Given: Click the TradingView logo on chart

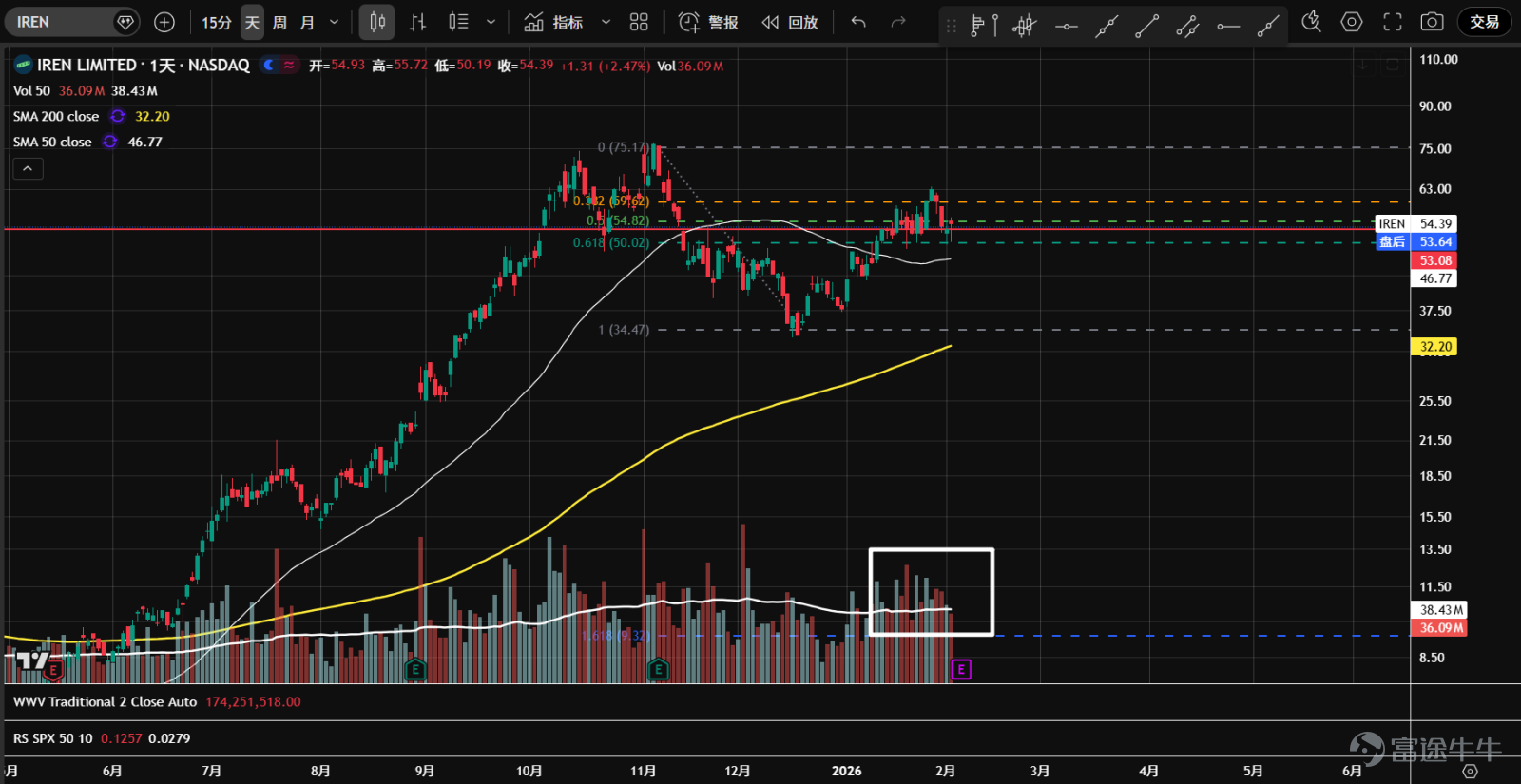Looking at the screenshot, I should (x=33, y=660).
